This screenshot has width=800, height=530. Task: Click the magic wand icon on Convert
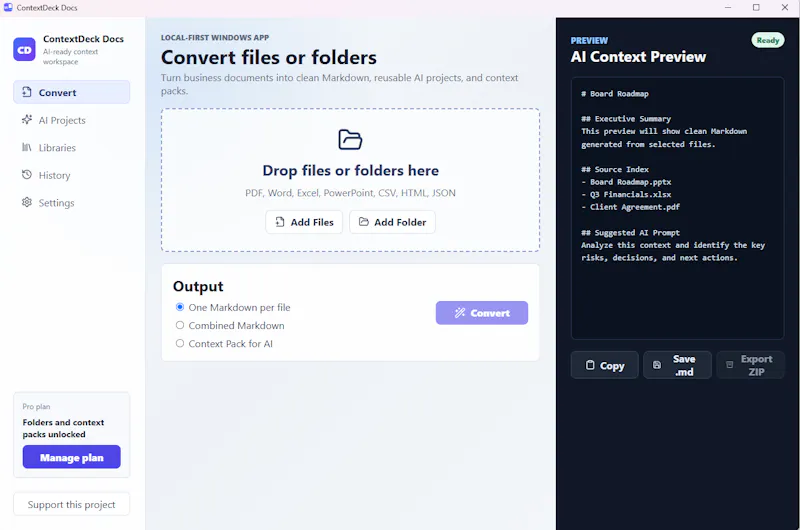pyautogui.click(x=460, y=313)
